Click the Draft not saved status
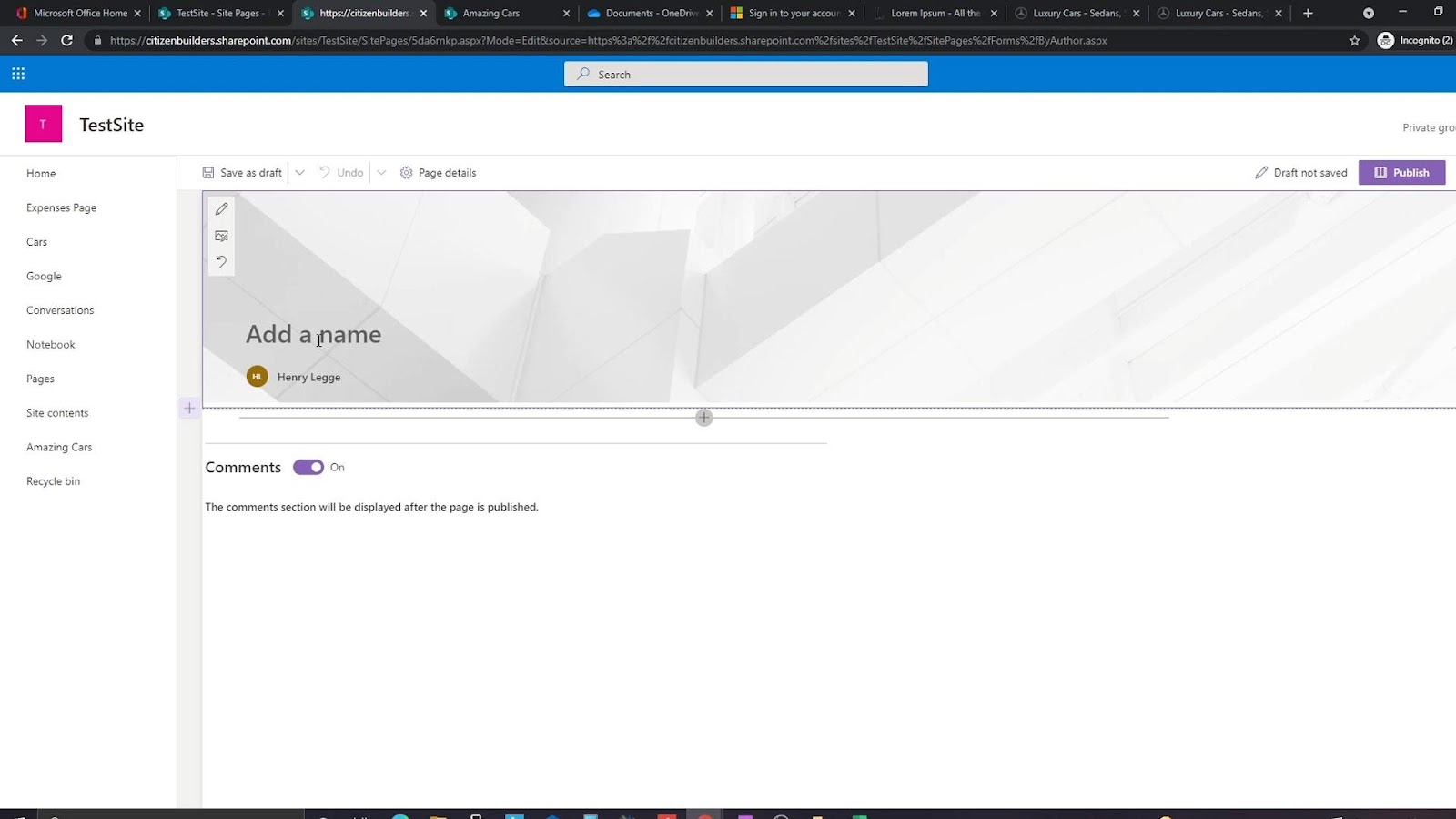1456x819 pixels. point(1301,173)
